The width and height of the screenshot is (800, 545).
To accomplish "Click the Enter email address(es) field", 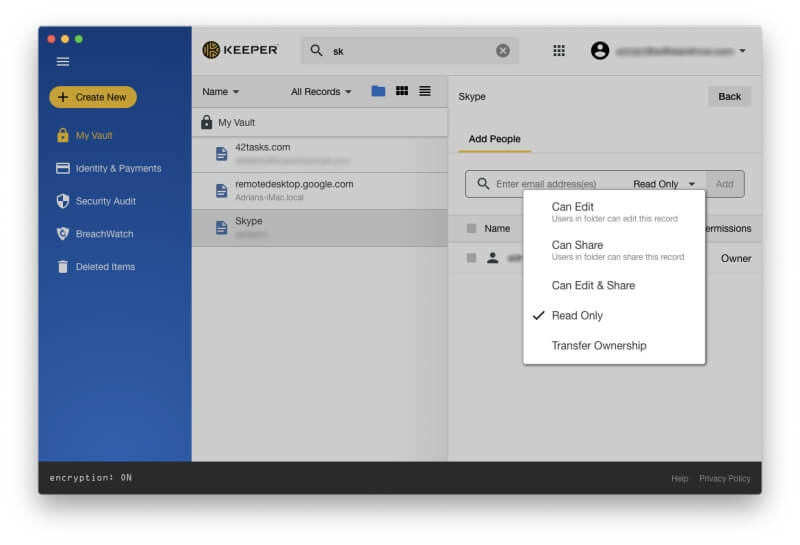I will click(x=546, y=184).
